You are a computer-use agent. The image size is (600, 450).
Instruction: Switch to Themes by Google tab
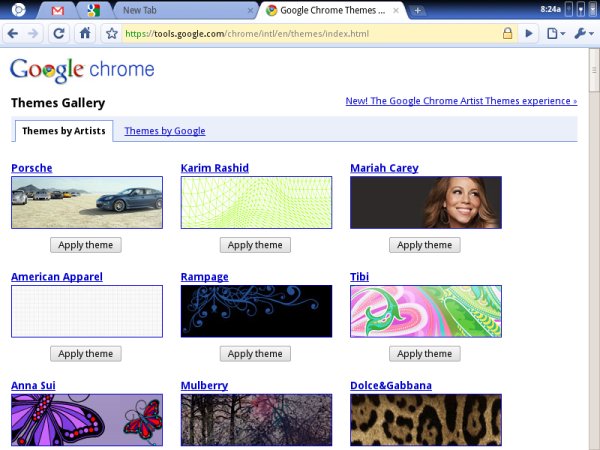tap(165, 131)
